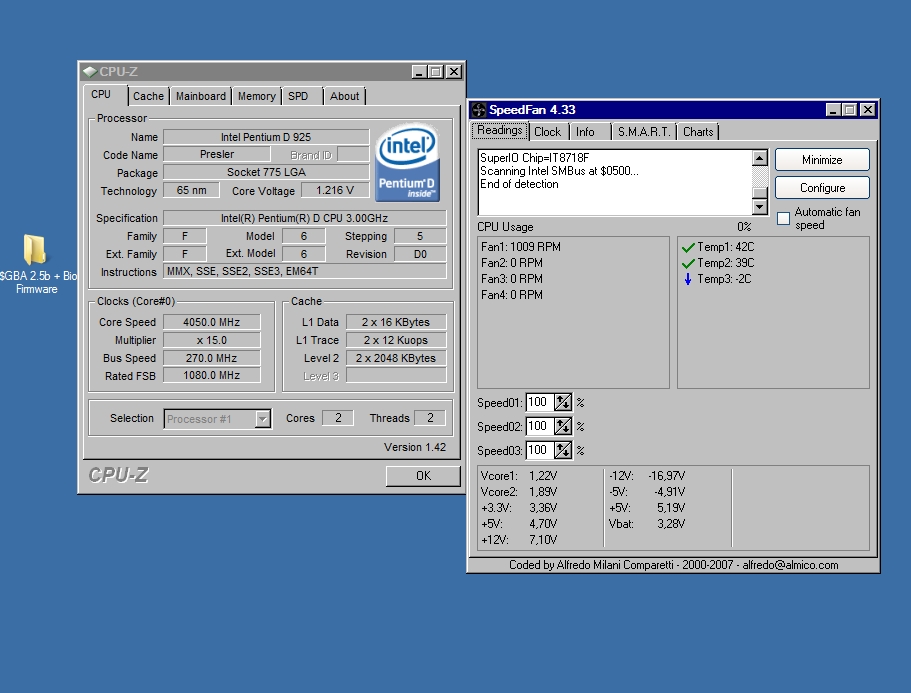Click the Temp1 green checkmark icon
This screenshot has height=693, width=911.
[687, 247]
